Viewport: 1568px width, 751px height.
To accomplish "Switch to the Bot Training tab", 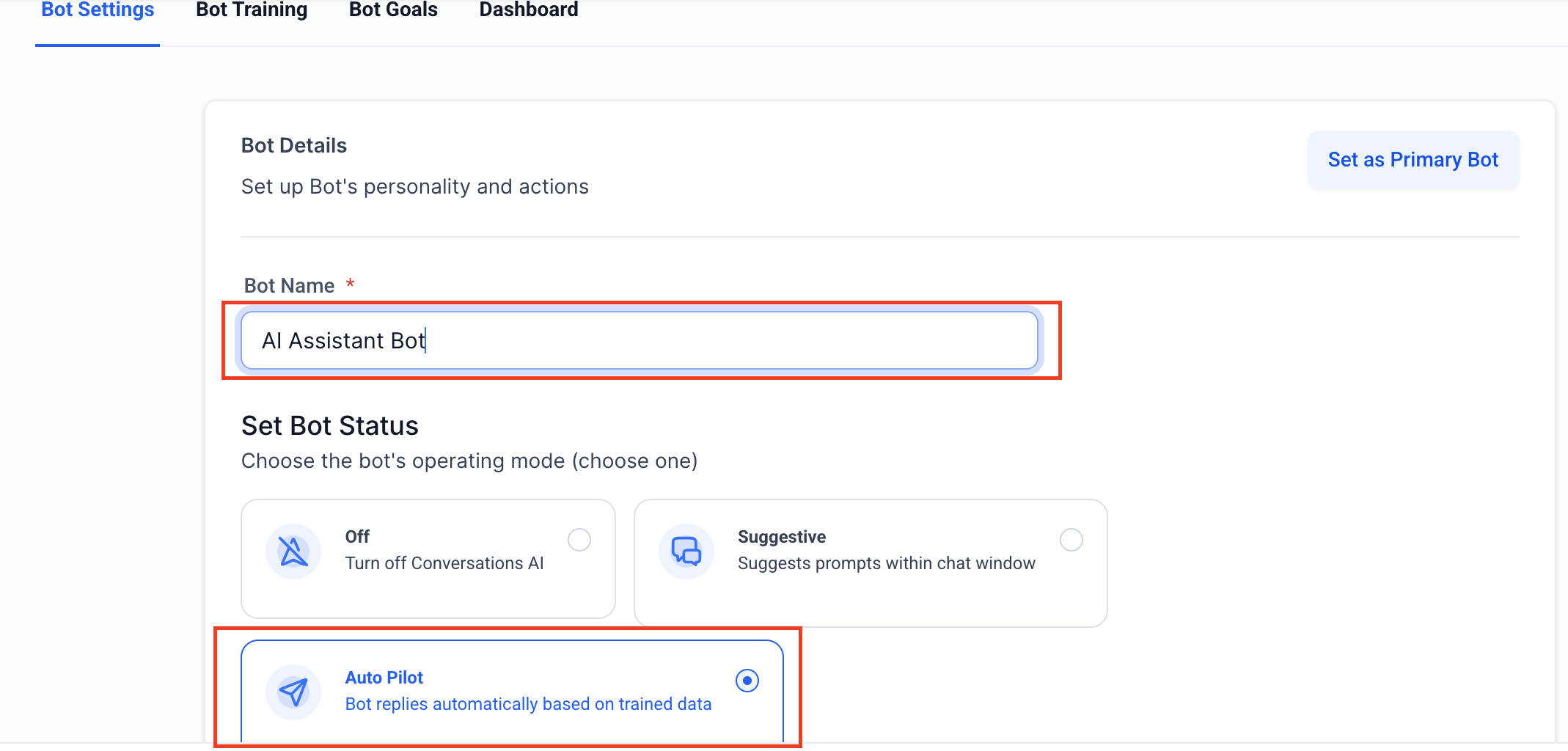I will pos(252,10).
